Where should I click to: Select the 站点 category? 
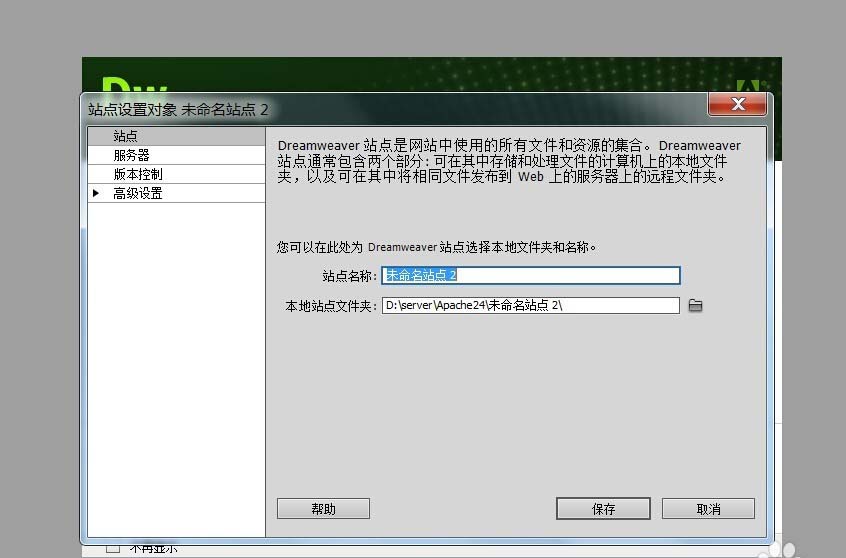[176, 136]
